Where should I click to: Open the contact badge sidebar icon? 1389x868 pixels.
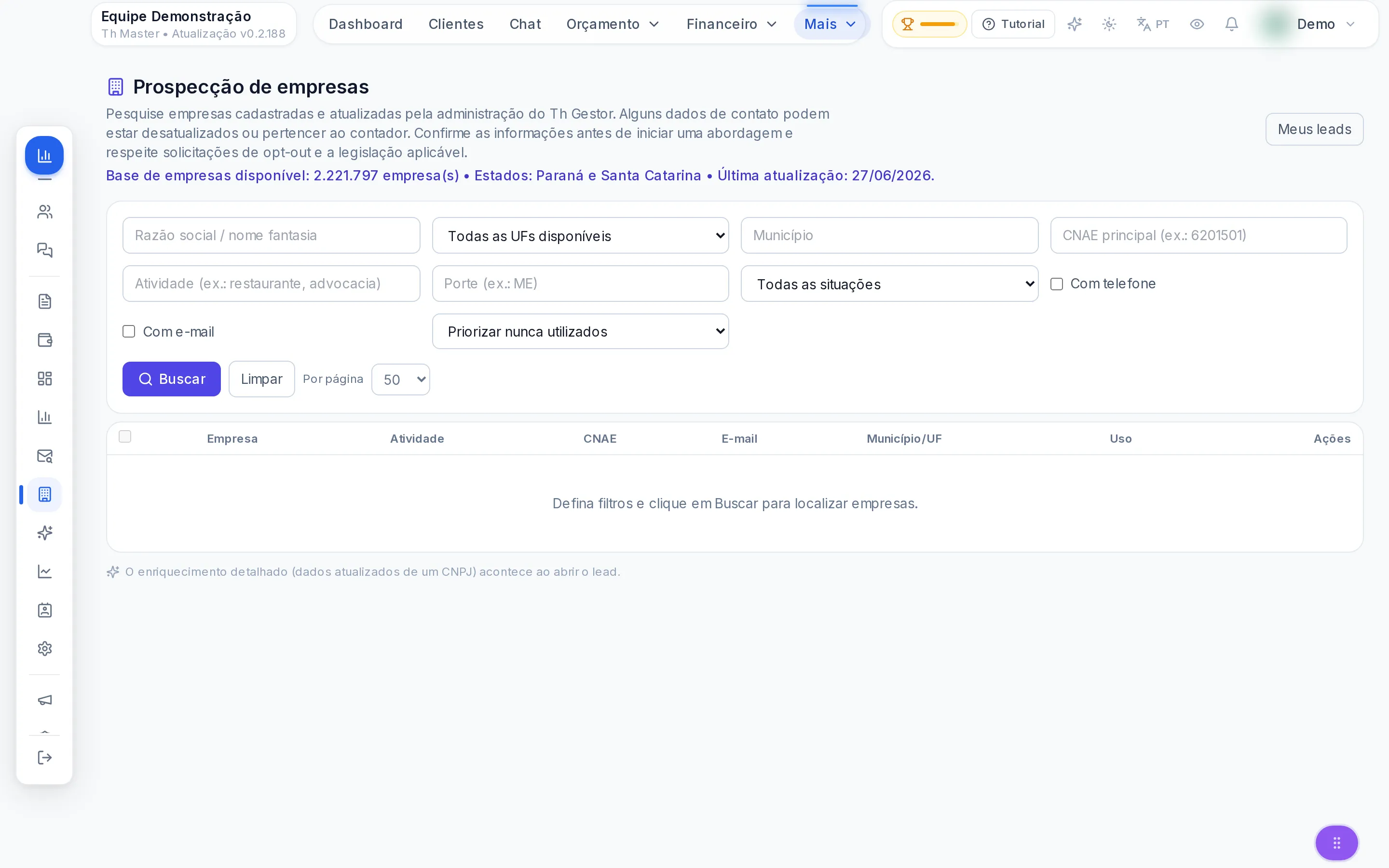coord(45,610)
